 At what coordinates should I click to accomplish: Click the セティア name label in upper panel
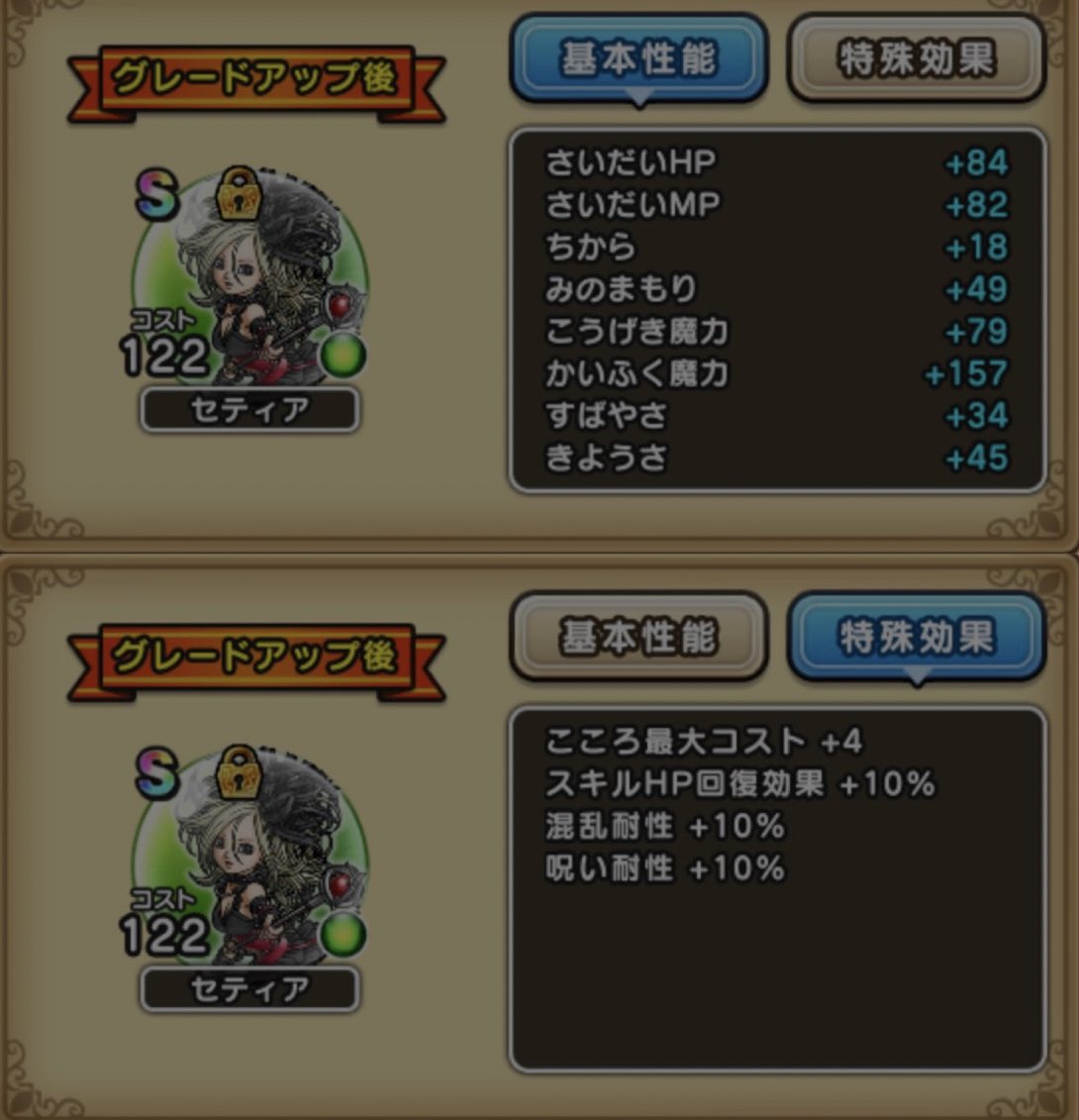249,410
